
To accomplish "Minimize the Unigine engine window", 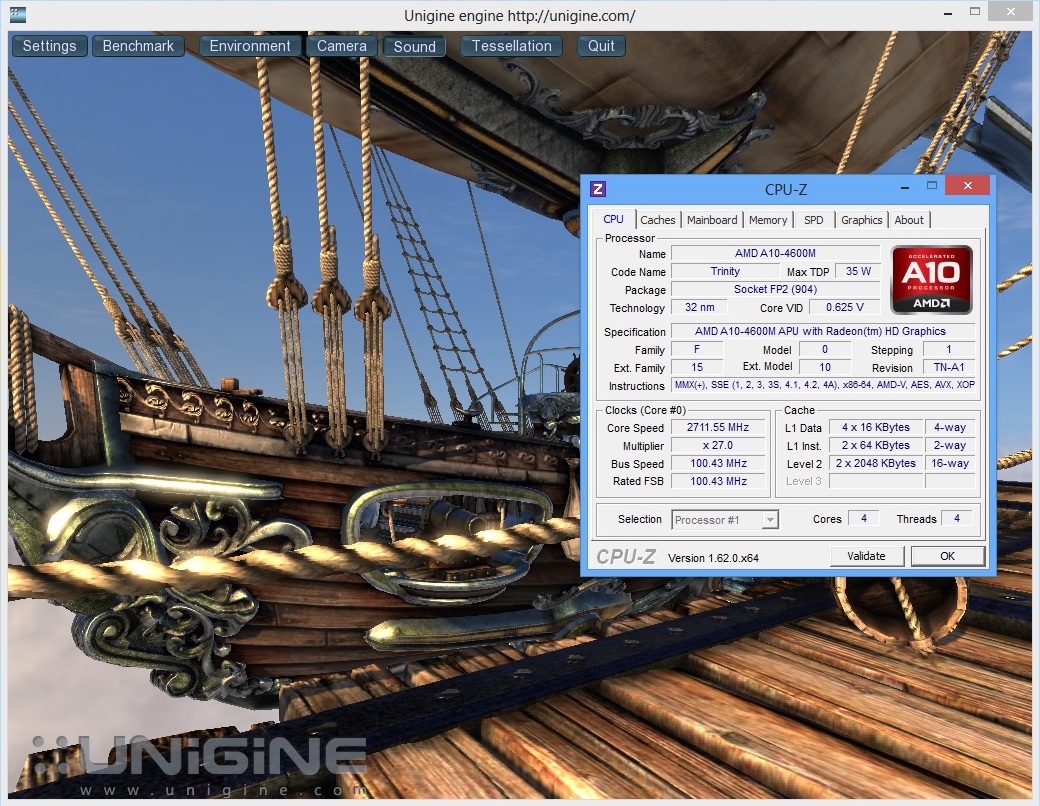I will coord(948,13).
